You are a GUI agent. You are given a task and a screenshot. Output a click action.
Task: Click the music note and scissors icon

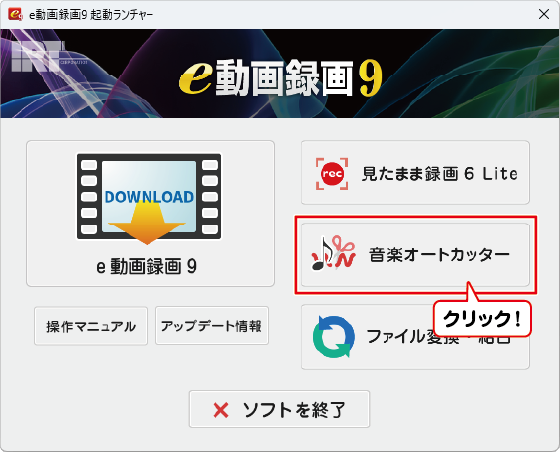tap(334, 253)
